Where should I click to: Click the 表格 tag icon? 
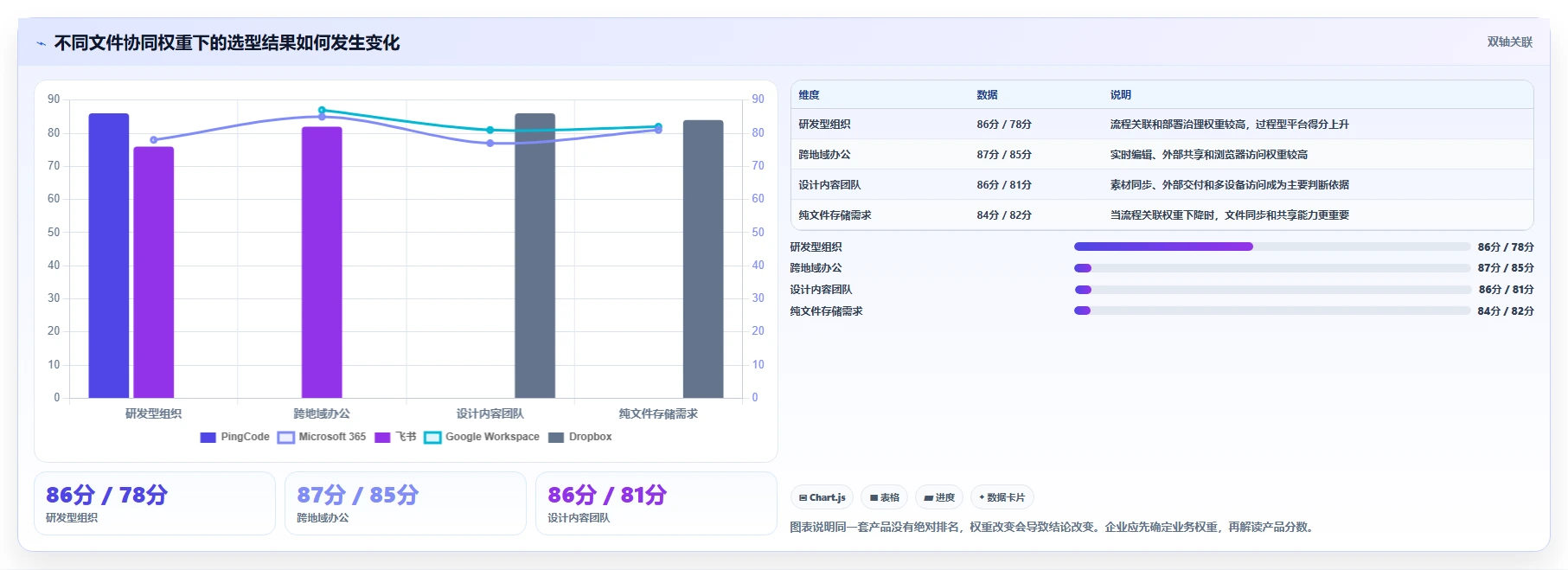(x=874, y=498)
